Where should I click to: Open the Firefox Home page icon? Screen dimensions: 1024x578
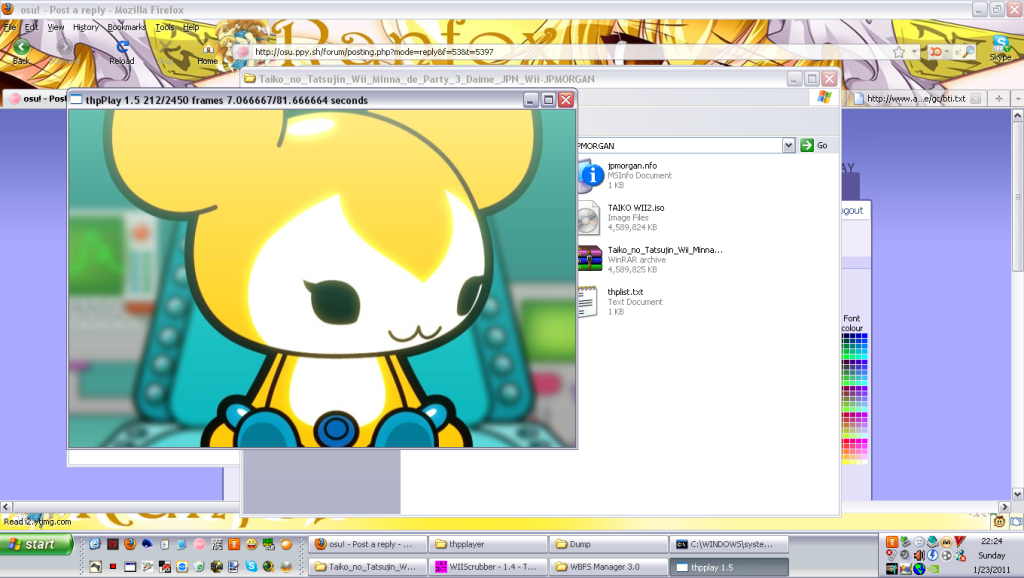208,49
